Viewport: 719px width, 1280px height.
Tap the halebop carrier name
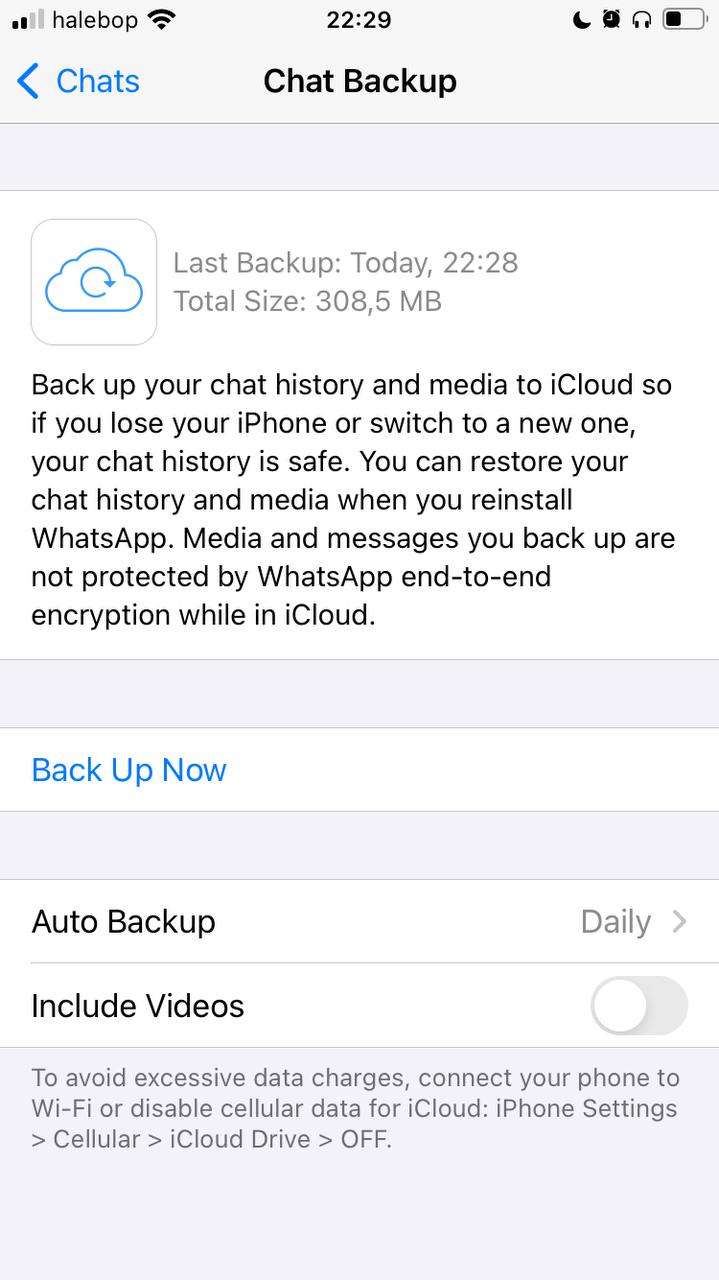click(95, 19)
